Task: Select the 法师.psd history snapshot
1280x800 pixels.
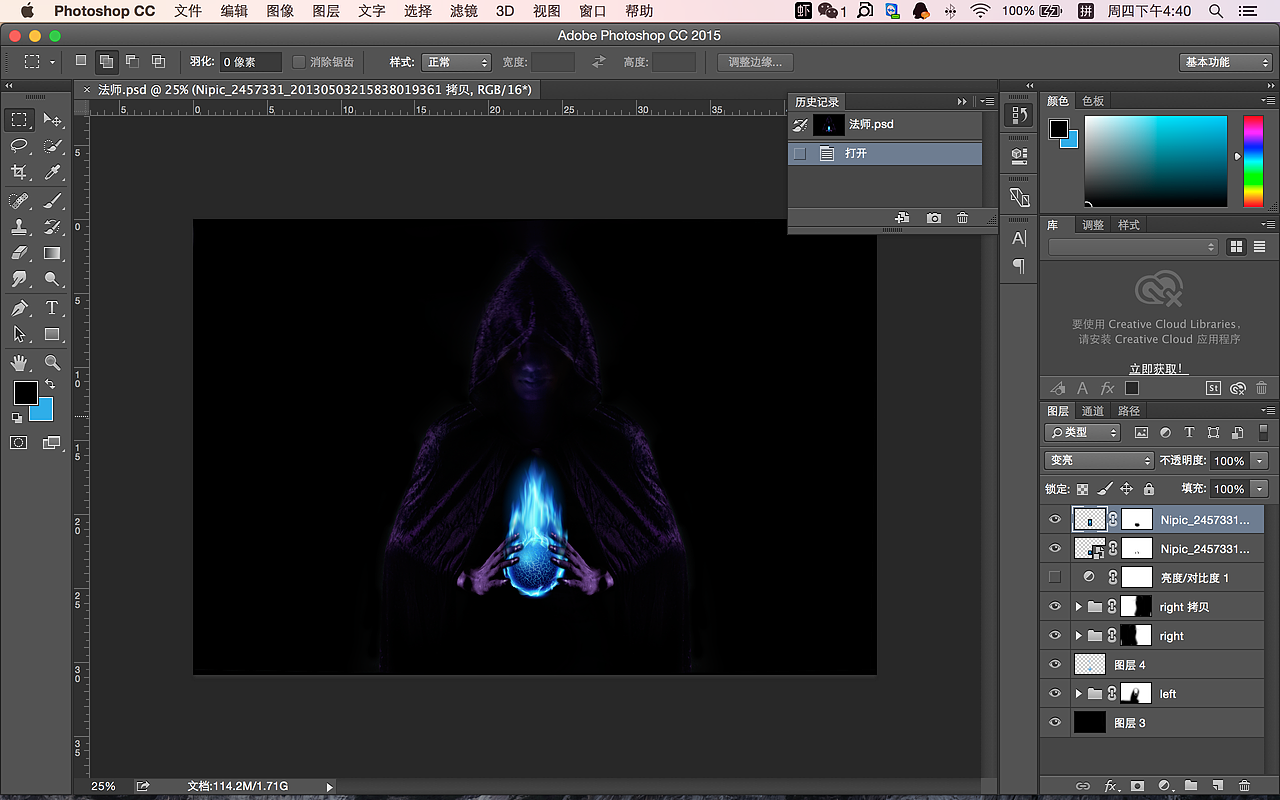Action: click(x=885, y=125)
